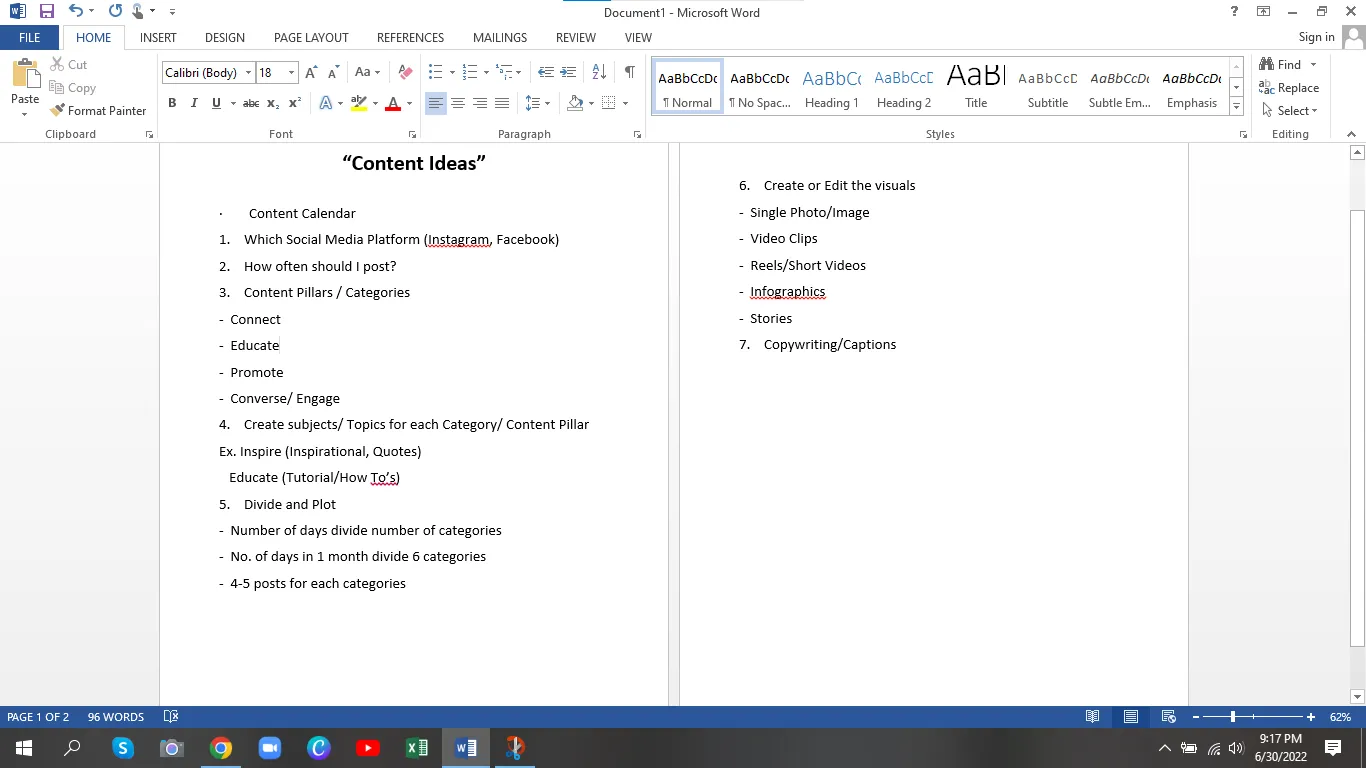Shrink the font size

333,72
